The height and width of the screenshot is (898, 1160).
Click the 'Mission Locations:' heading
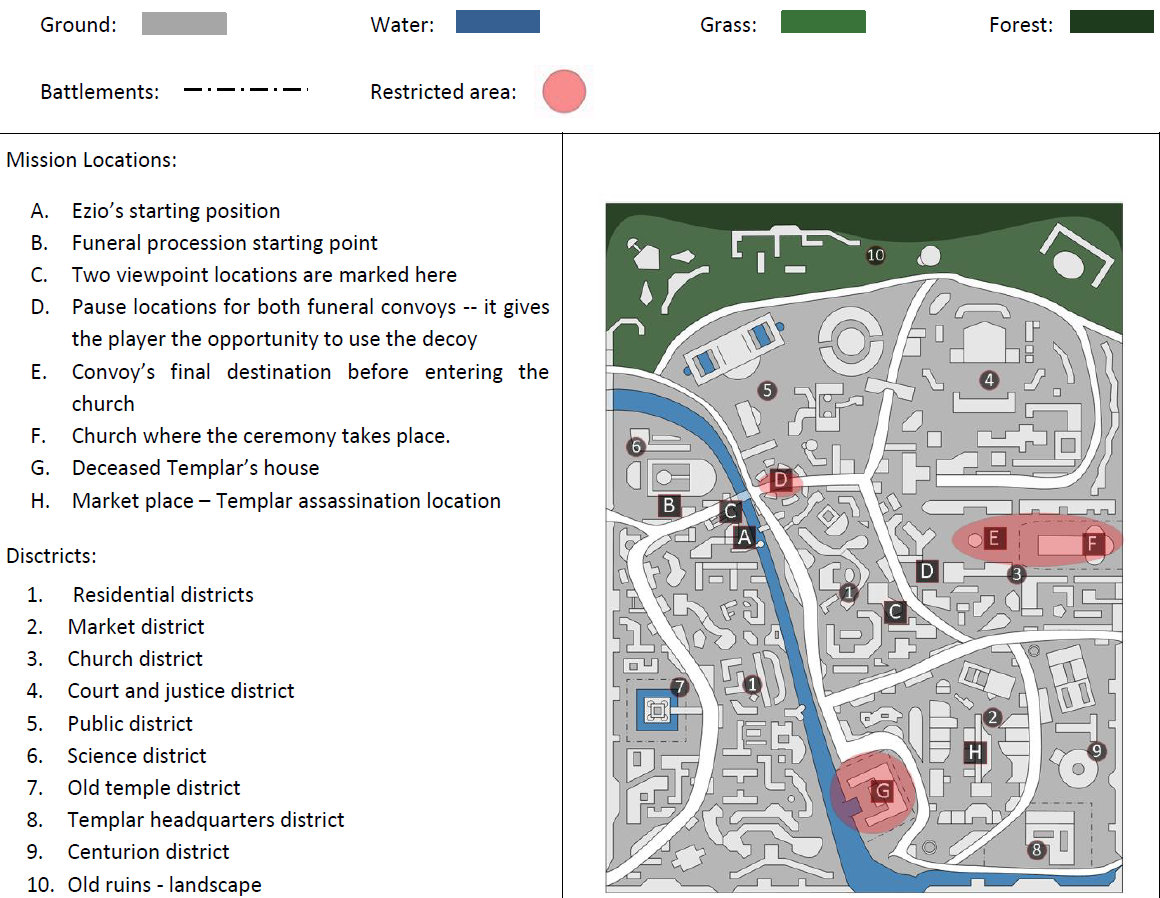click(92, 160)
